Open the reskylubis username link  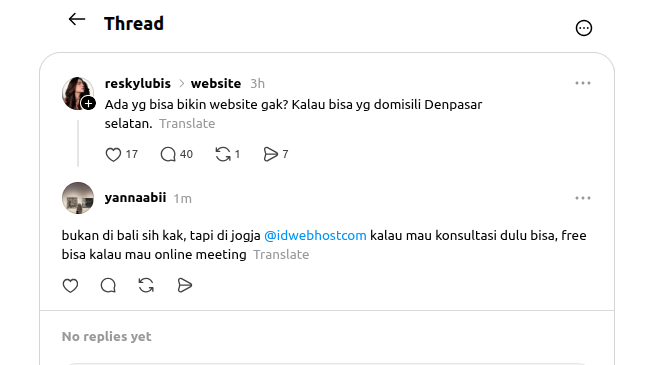(x=138, y=84)
